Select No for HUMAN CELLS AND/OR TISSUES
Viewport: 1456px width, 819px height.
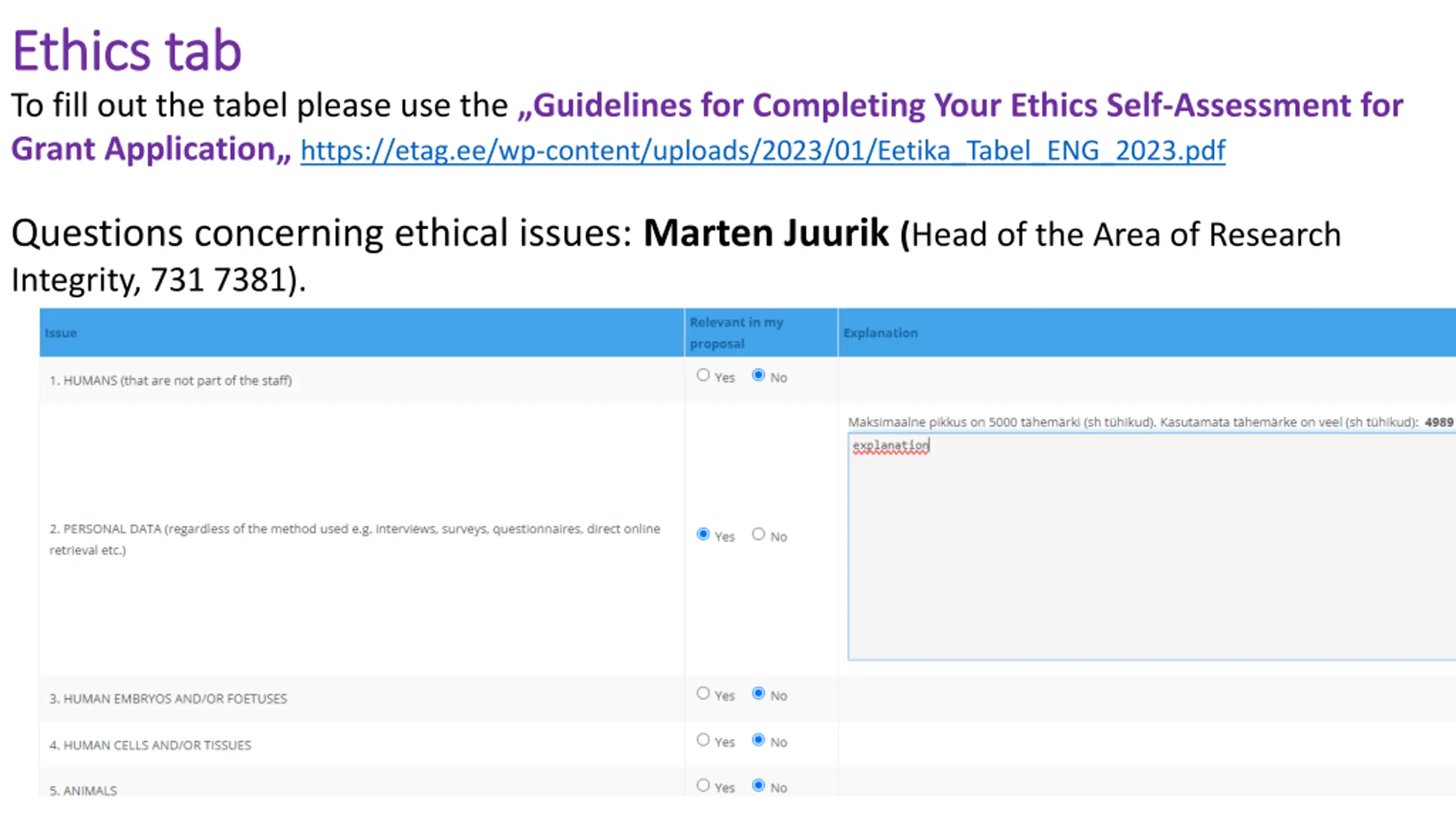(758, 740)
